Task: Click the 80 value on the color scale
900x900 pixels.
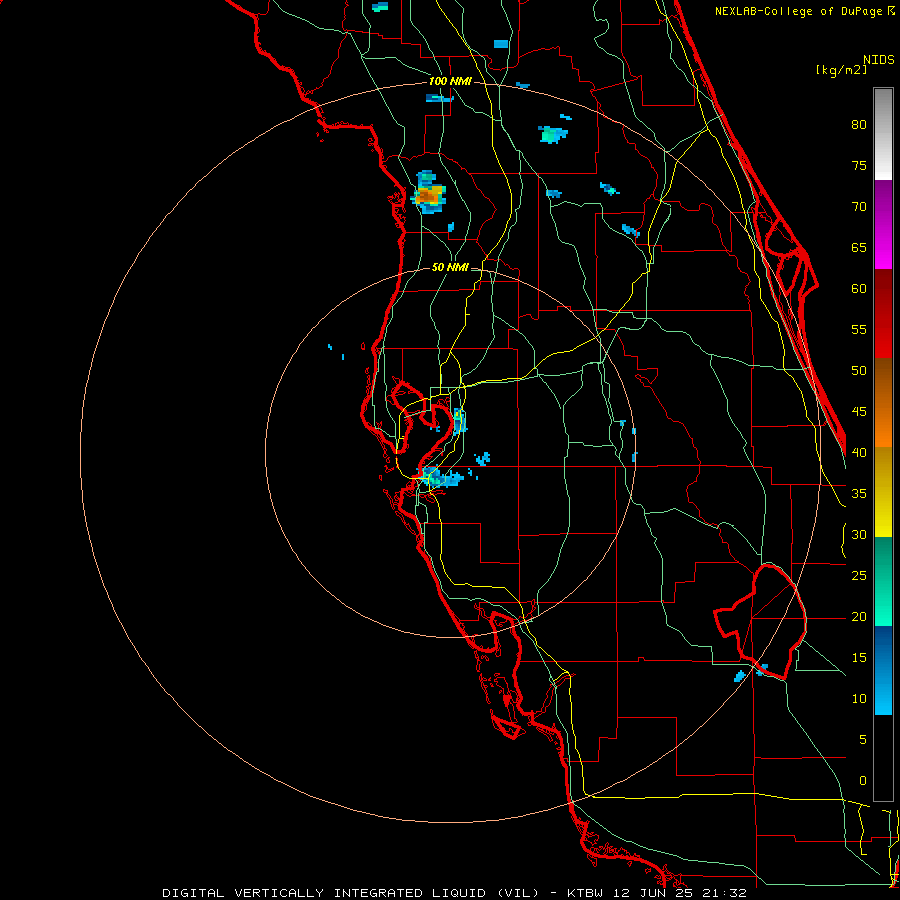Action: point(859,125)
